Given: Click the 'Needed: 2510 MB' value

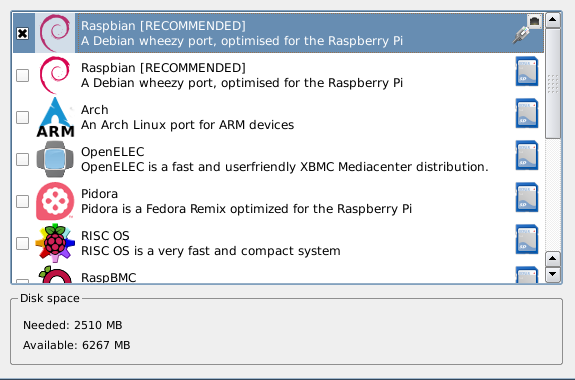Looking at the screenshot, I should [x=73, y=325].
